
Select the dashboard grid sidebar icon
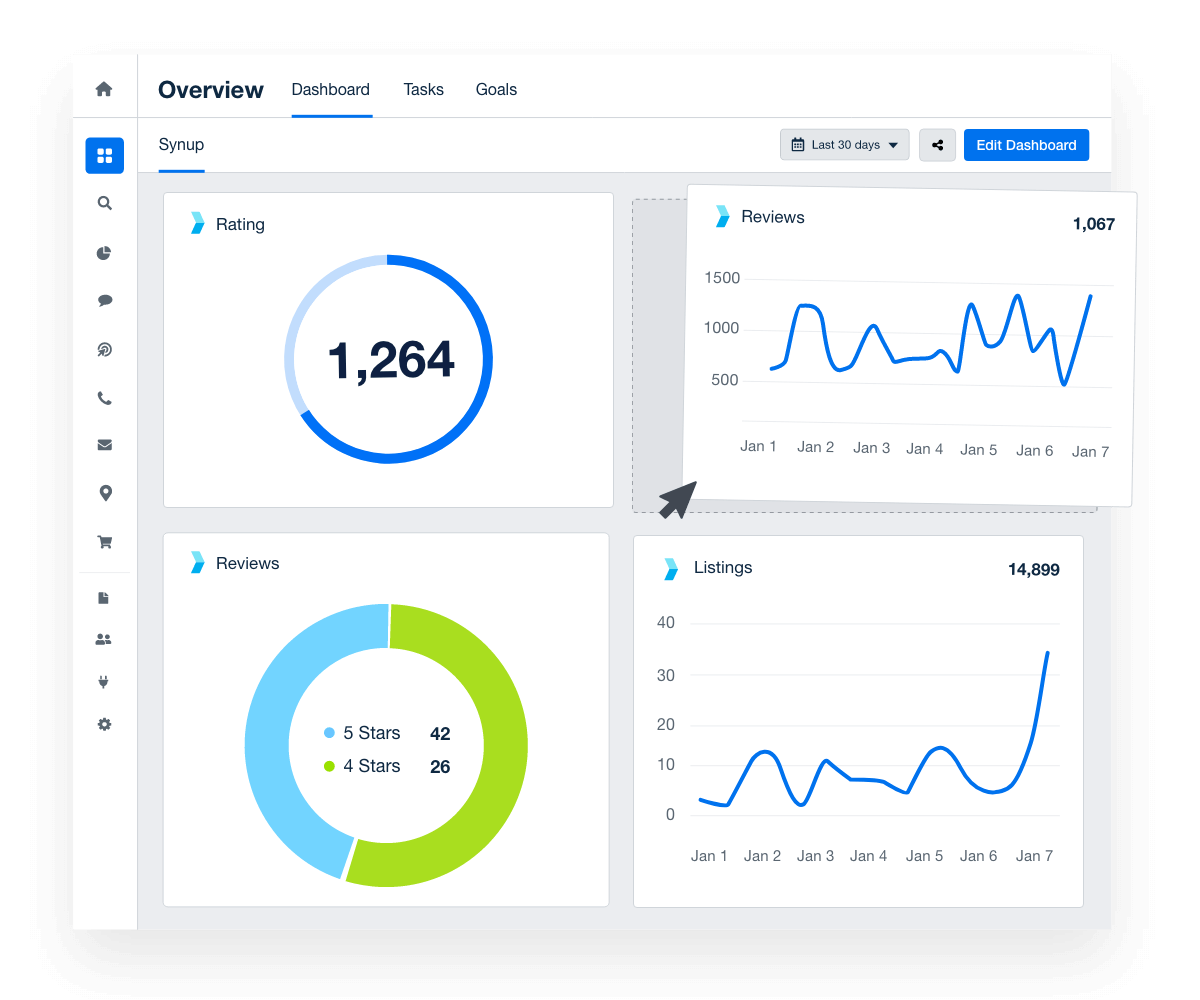(x=104, y=155)
